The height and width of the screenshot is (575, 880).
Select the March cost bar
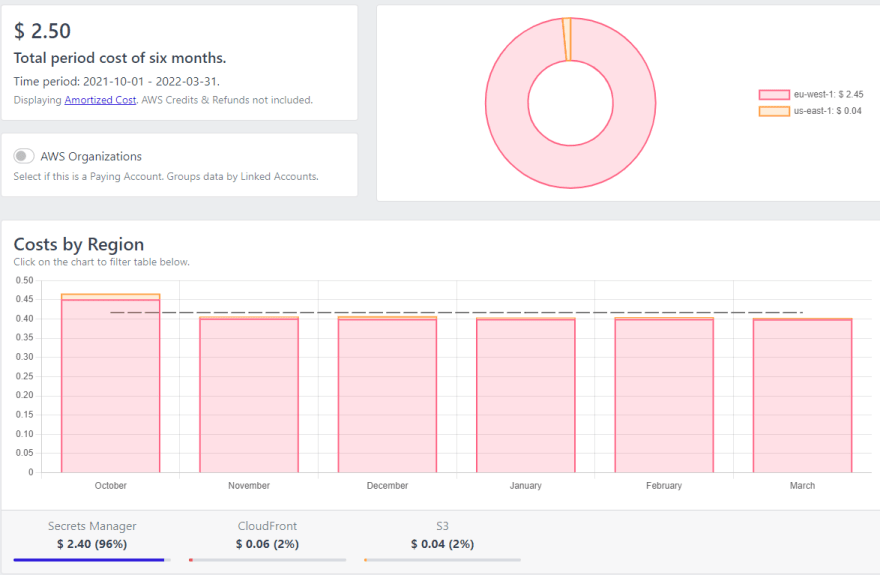(x=803, y=396)
